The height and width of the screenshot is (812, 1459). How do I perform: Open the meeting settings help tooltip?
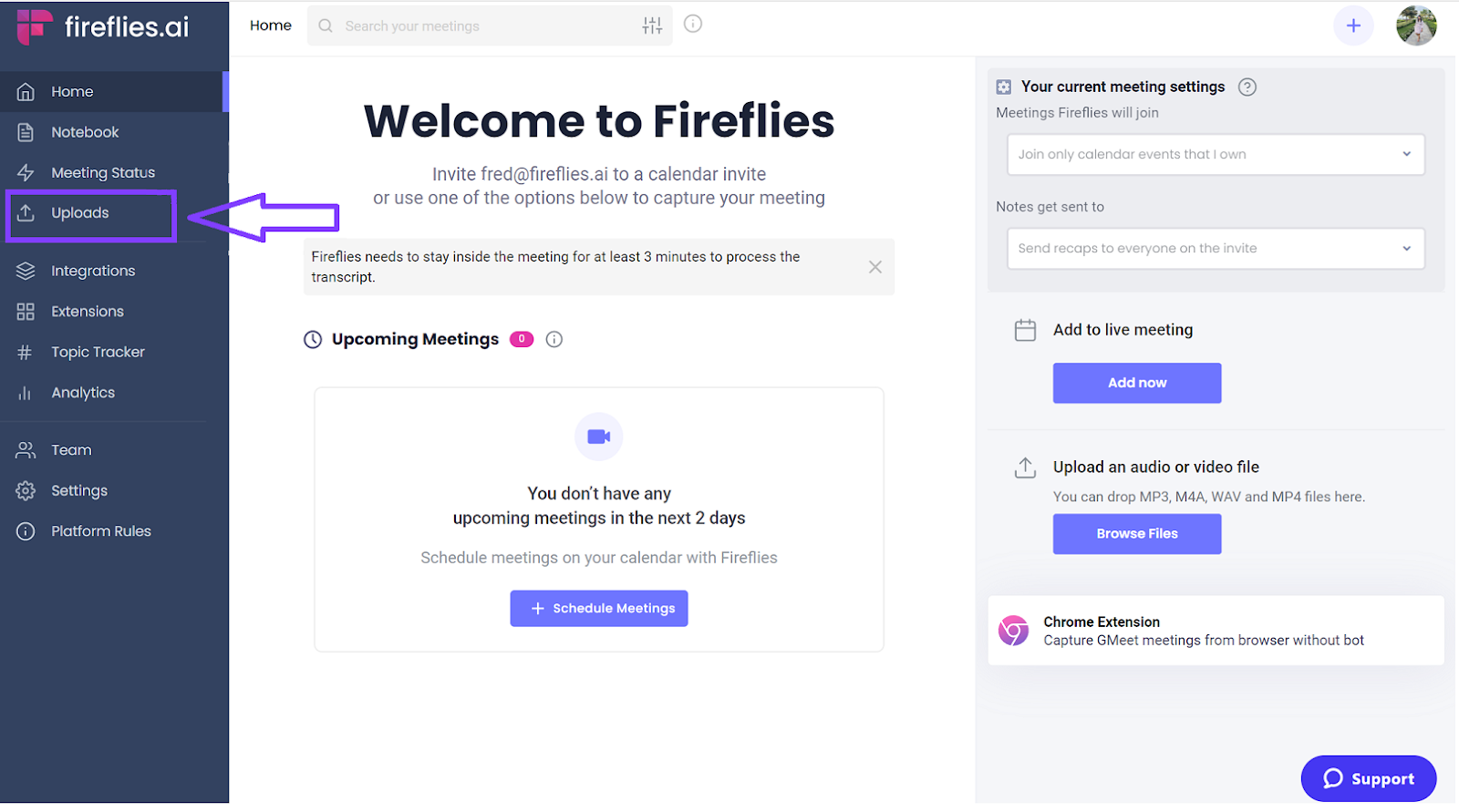pos(1247,87)
